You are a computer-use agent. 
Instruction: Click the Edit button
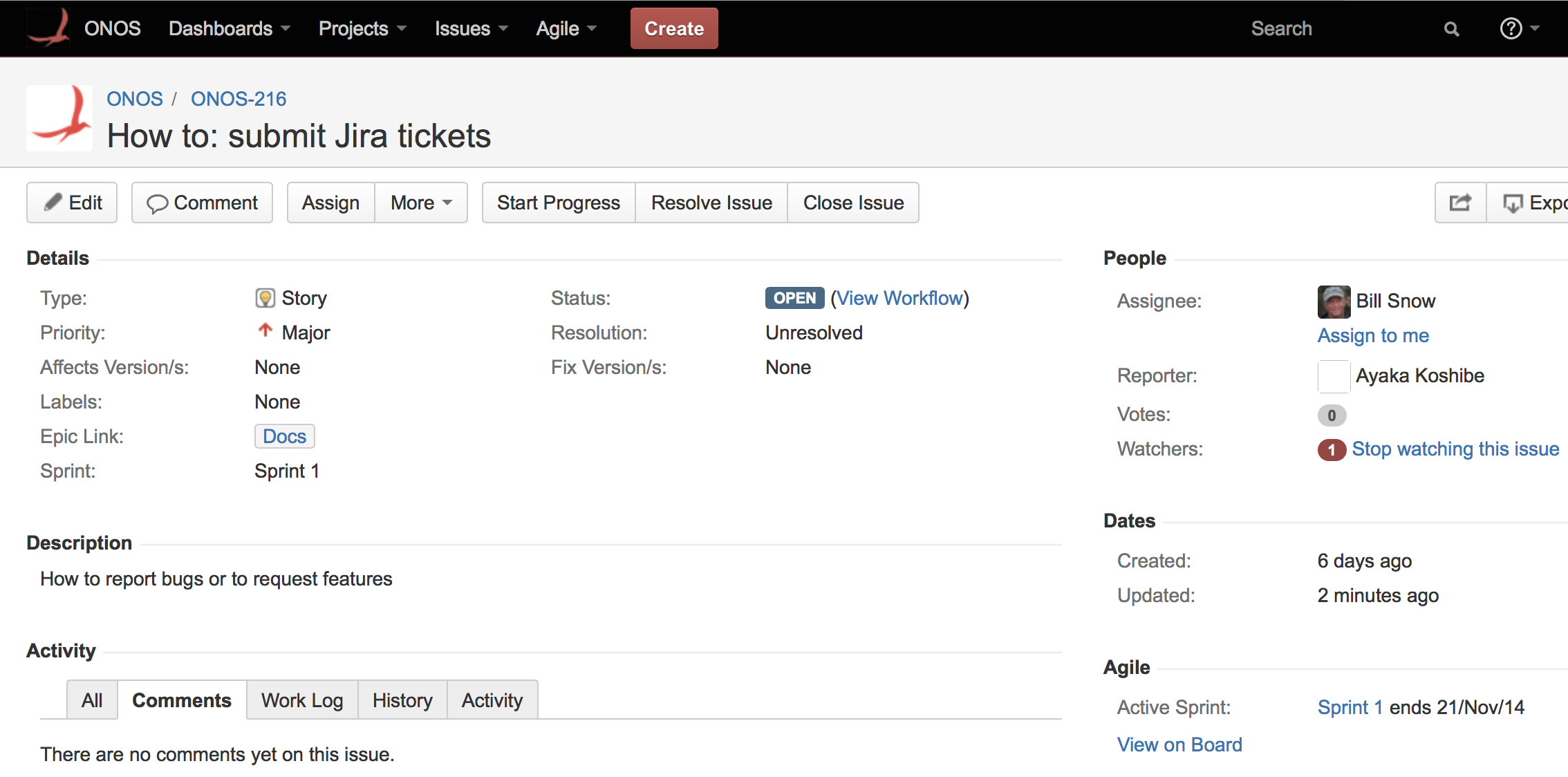tap(72, 203)
